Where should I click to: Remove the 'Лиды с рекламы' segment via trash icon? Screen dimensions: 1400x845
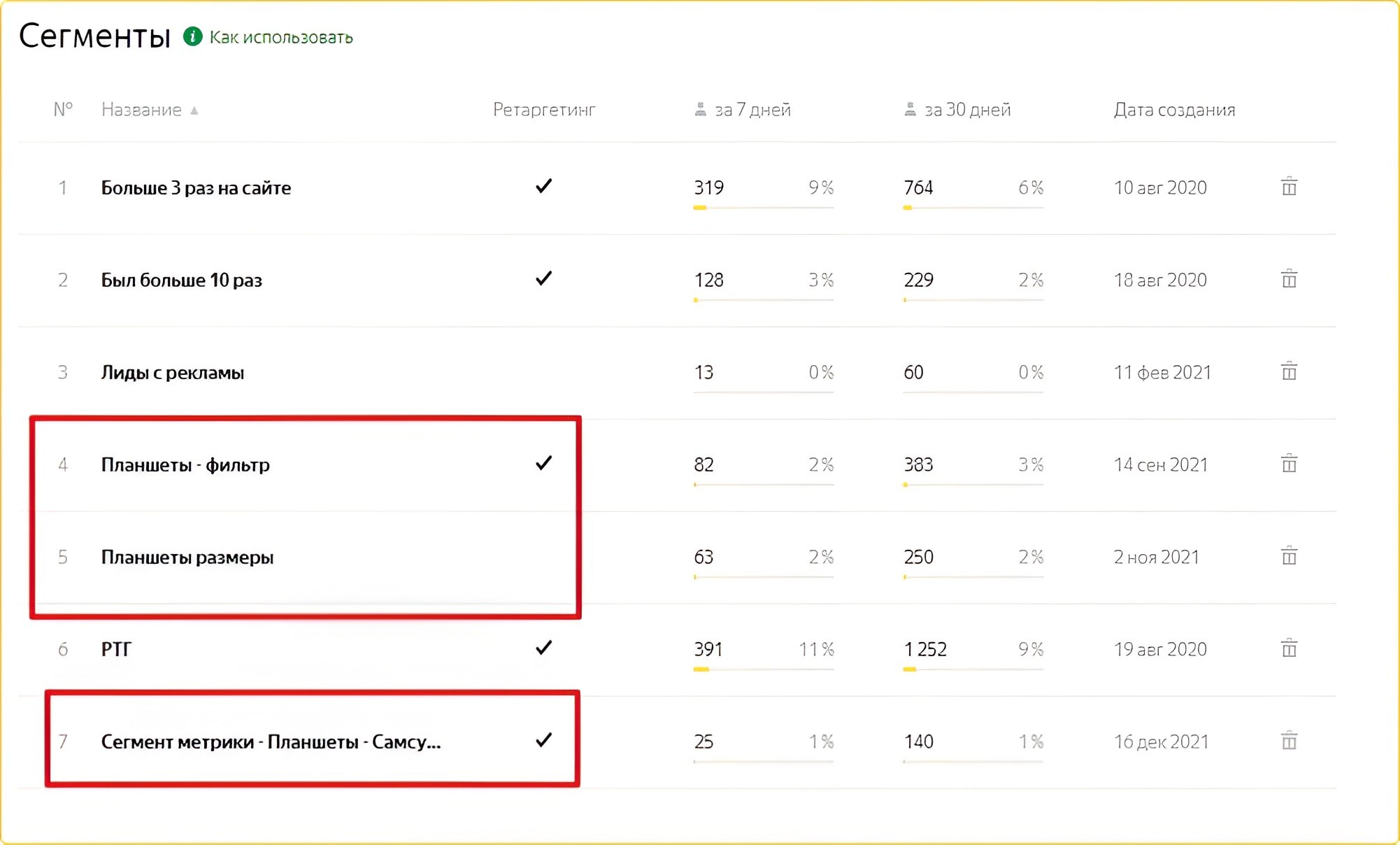1289,371
